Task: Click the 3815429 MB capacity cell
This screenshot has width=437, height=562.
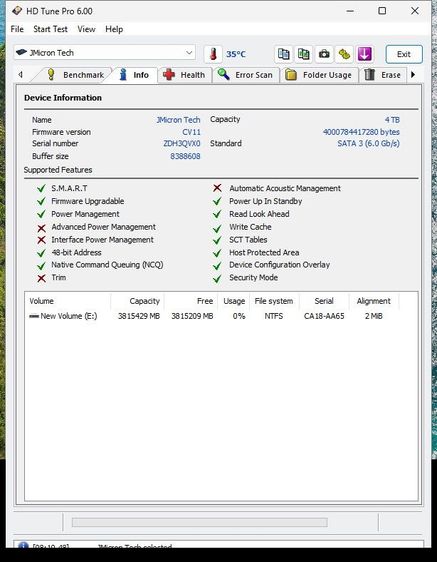Action: tap(139, 316)
